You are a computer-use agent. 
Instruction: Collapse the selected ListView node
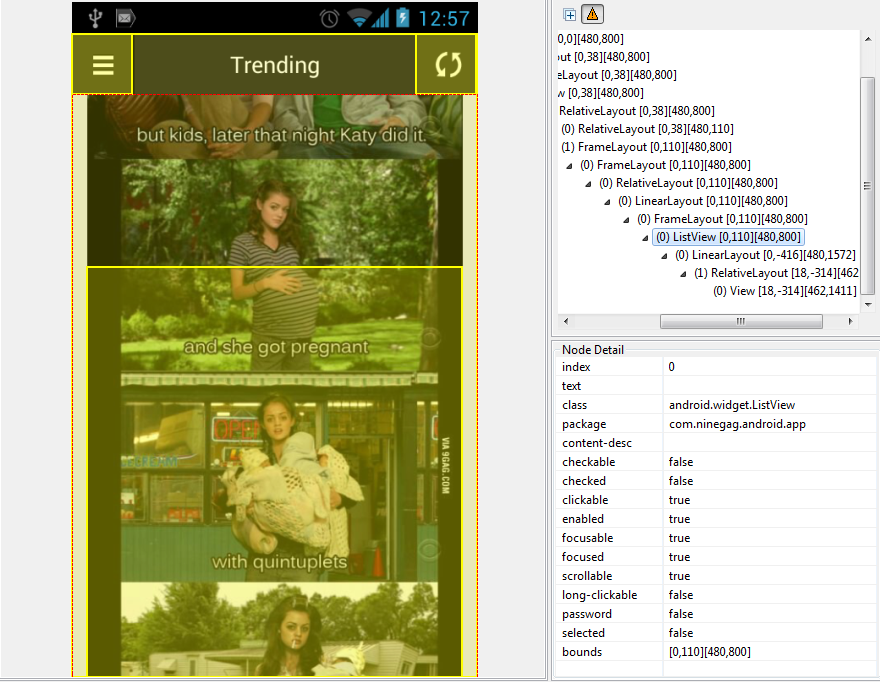(645, 238)
